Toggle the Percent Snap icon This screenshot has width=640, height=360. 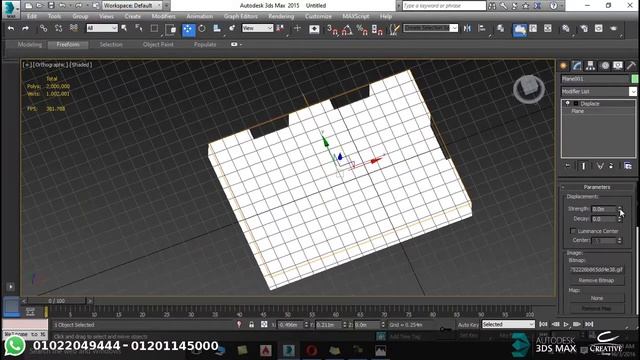(362, 29)
